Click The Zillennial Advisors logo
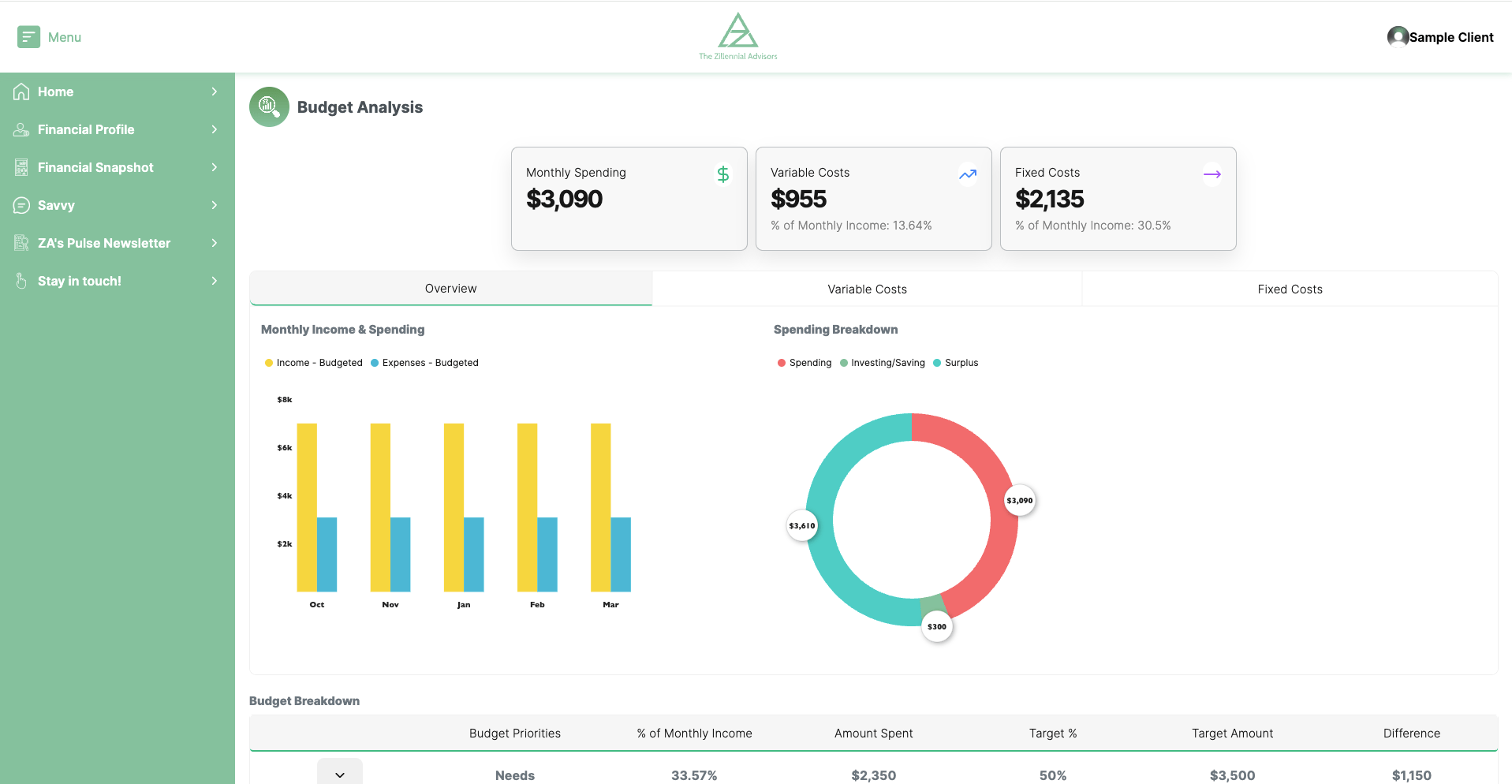This screenshot has width=1512, height=784. click(737, 36)
